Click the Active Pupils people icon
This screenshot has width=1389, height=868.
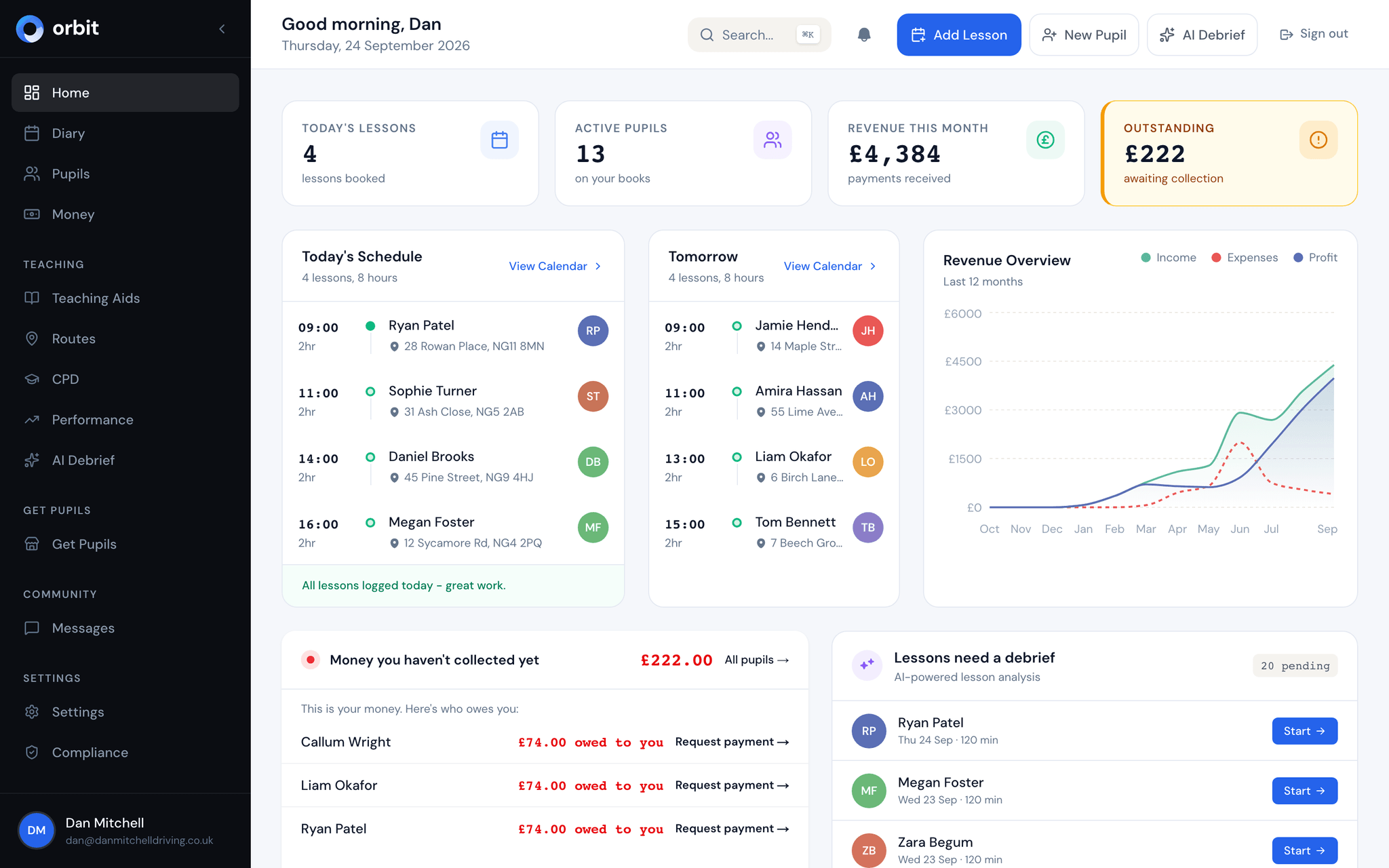tap(772, 140)
